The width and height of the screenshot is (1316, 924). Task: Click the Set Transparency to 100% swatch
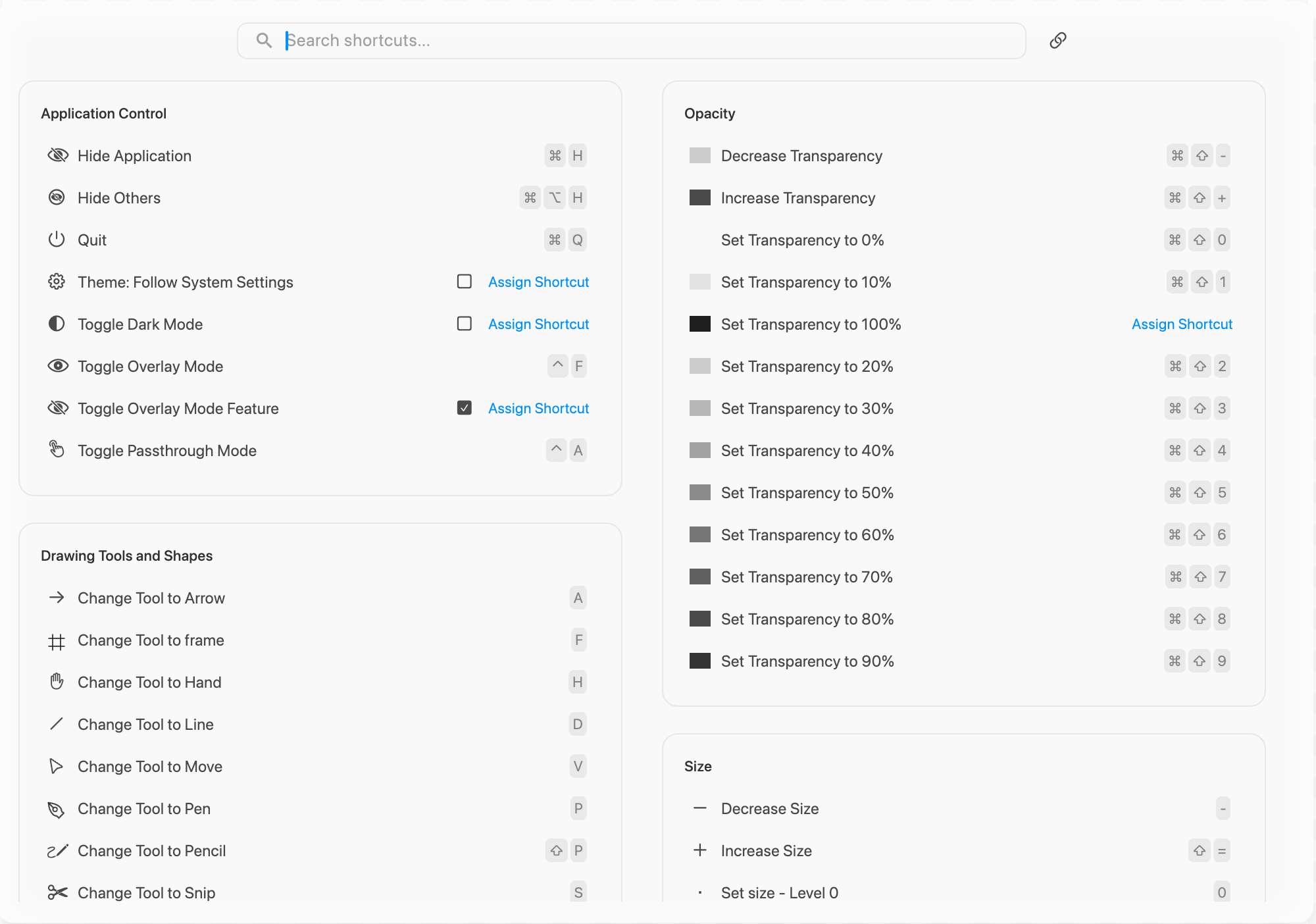tap(700, 324)
